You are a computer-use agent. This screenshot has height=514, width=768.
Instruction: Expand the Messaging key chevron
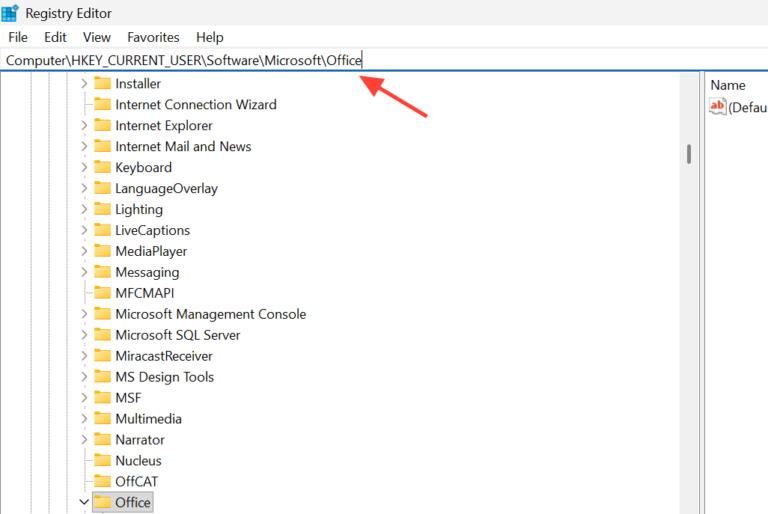tap(84, 272)
